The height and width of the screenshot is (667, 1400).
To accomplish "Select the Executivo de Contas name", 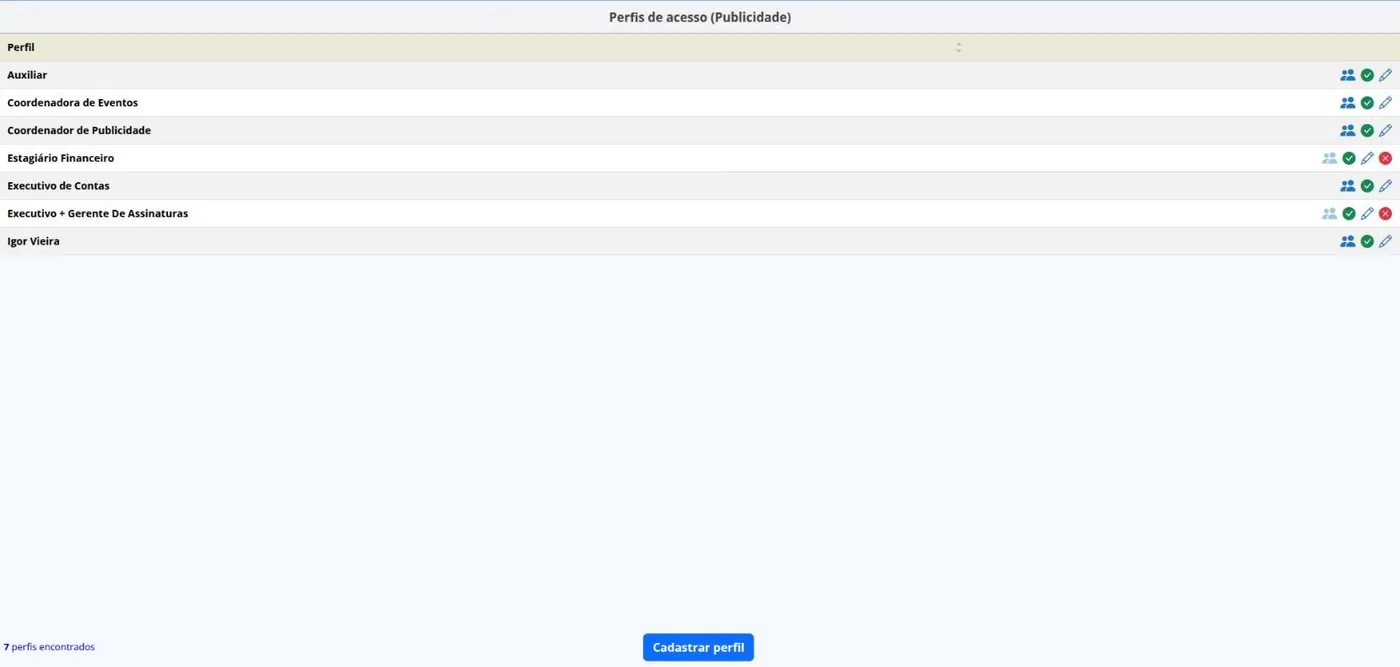I will pyautogui.click(x=58, y=186).
